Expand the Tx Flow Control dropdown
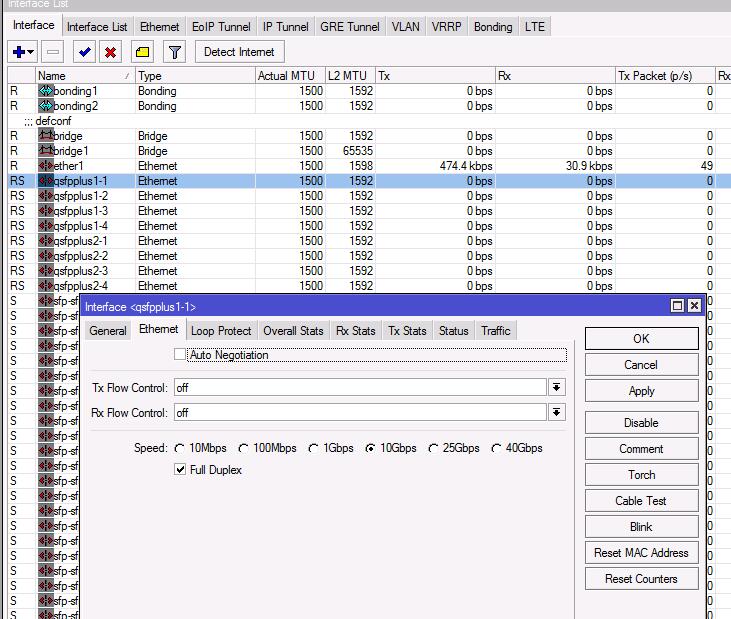Image resolution: width=731 pixels, height=619 pixels. 557,387
